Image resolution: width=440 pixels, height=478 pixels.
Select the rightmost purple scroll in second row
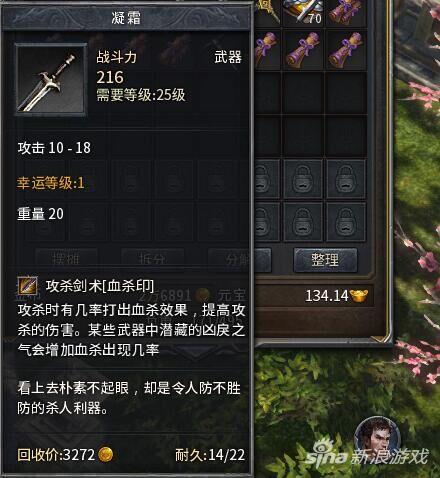point(346,50)
